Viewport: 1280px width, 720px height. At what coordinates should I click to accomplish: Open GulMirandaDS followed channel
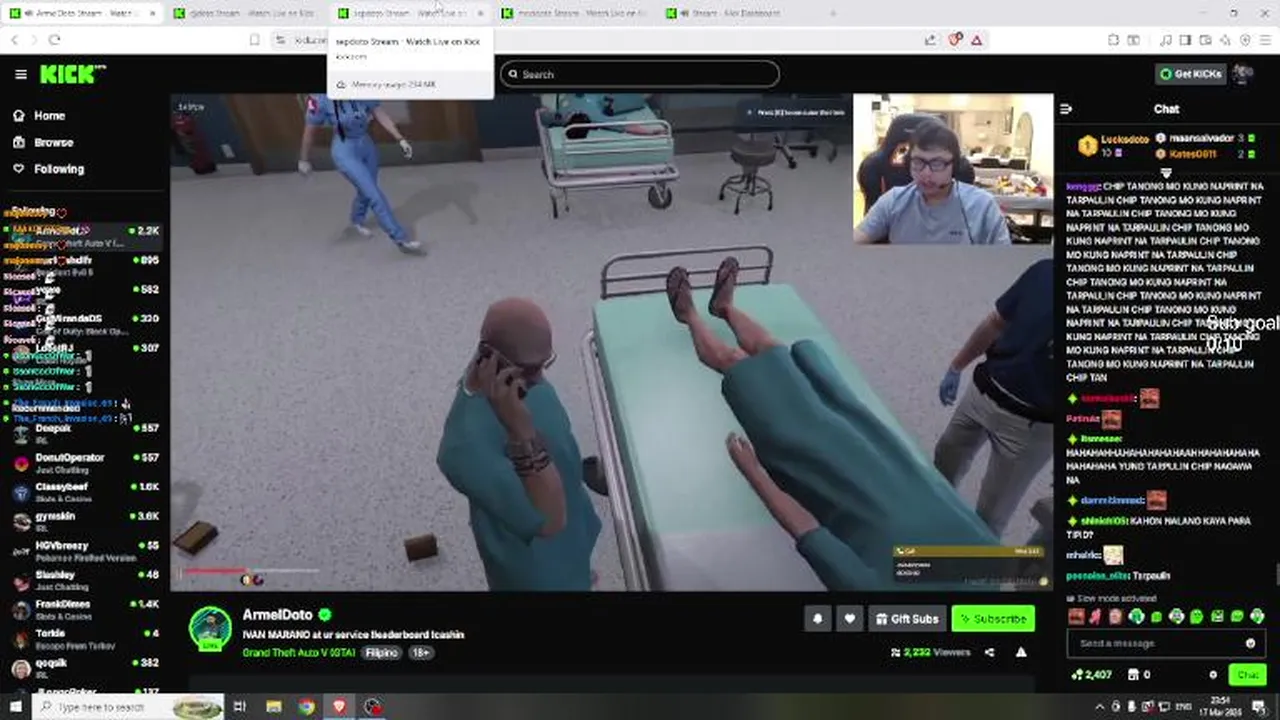[x=85, y=323]
